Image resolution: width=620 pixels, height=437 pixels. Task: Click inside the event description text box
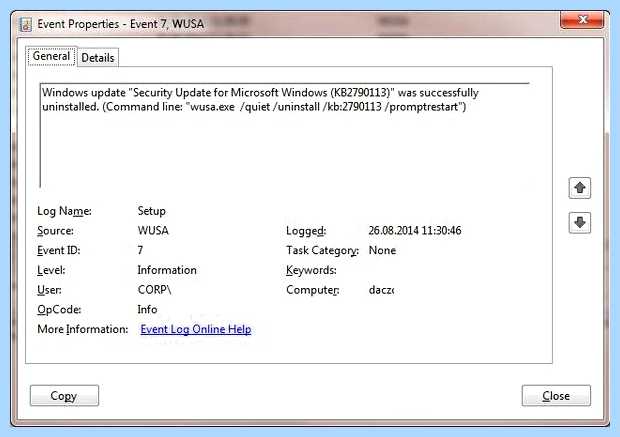(285, 135)
